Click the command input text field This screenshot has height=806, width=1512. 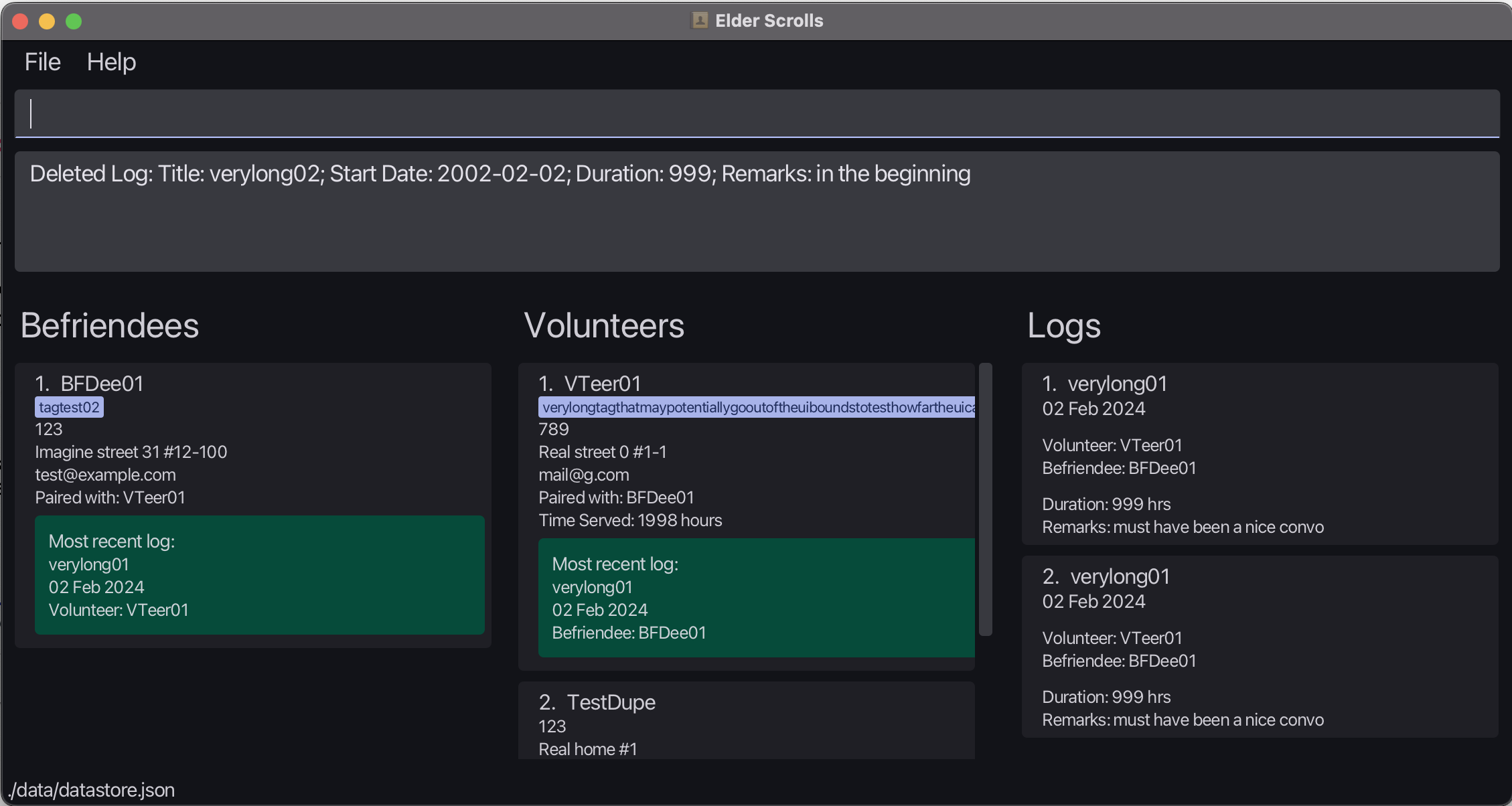tap(757, 113)
